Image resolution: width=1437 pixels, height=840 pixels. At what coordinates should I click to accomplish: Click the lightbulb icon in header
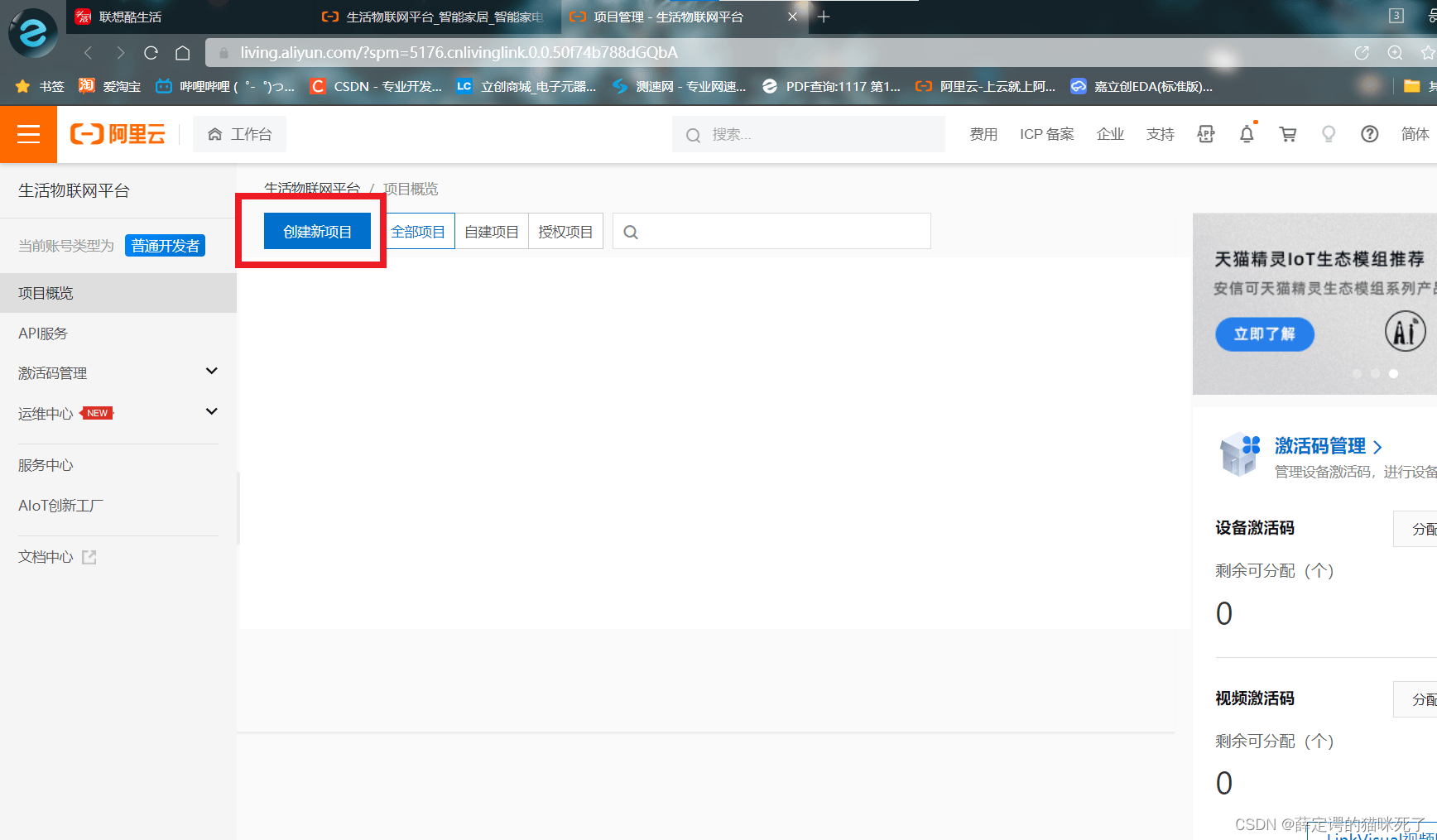[1328, 134]
